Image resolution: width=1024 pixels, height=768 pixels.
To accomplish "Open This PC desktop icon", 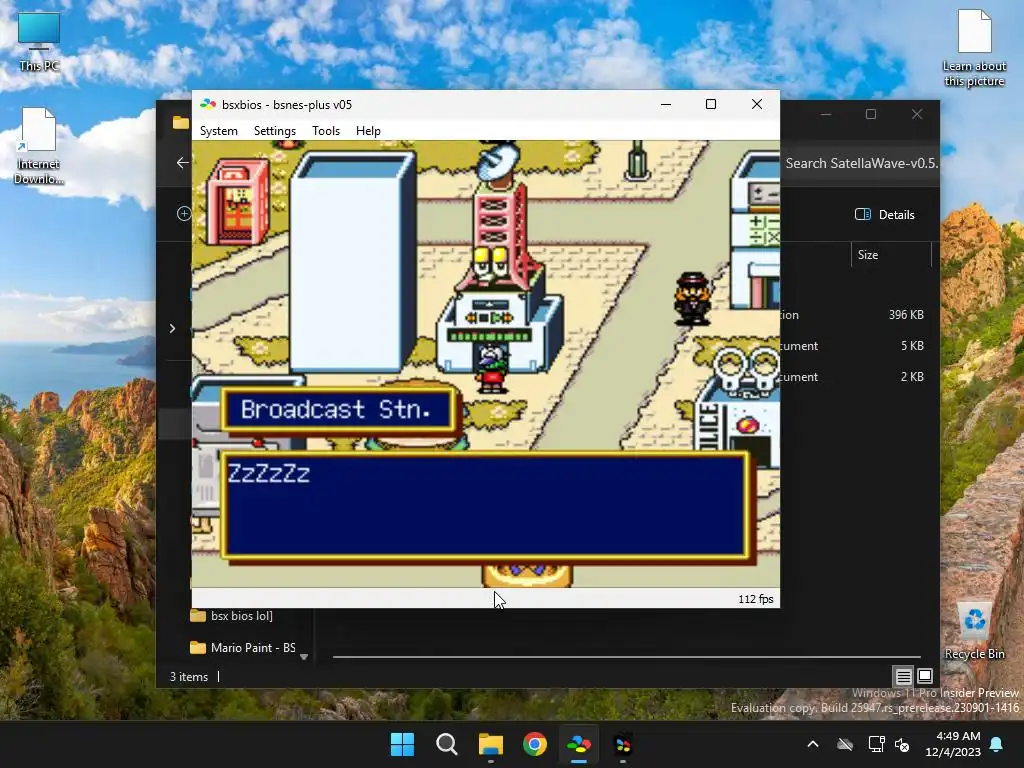I will point(39,42).
